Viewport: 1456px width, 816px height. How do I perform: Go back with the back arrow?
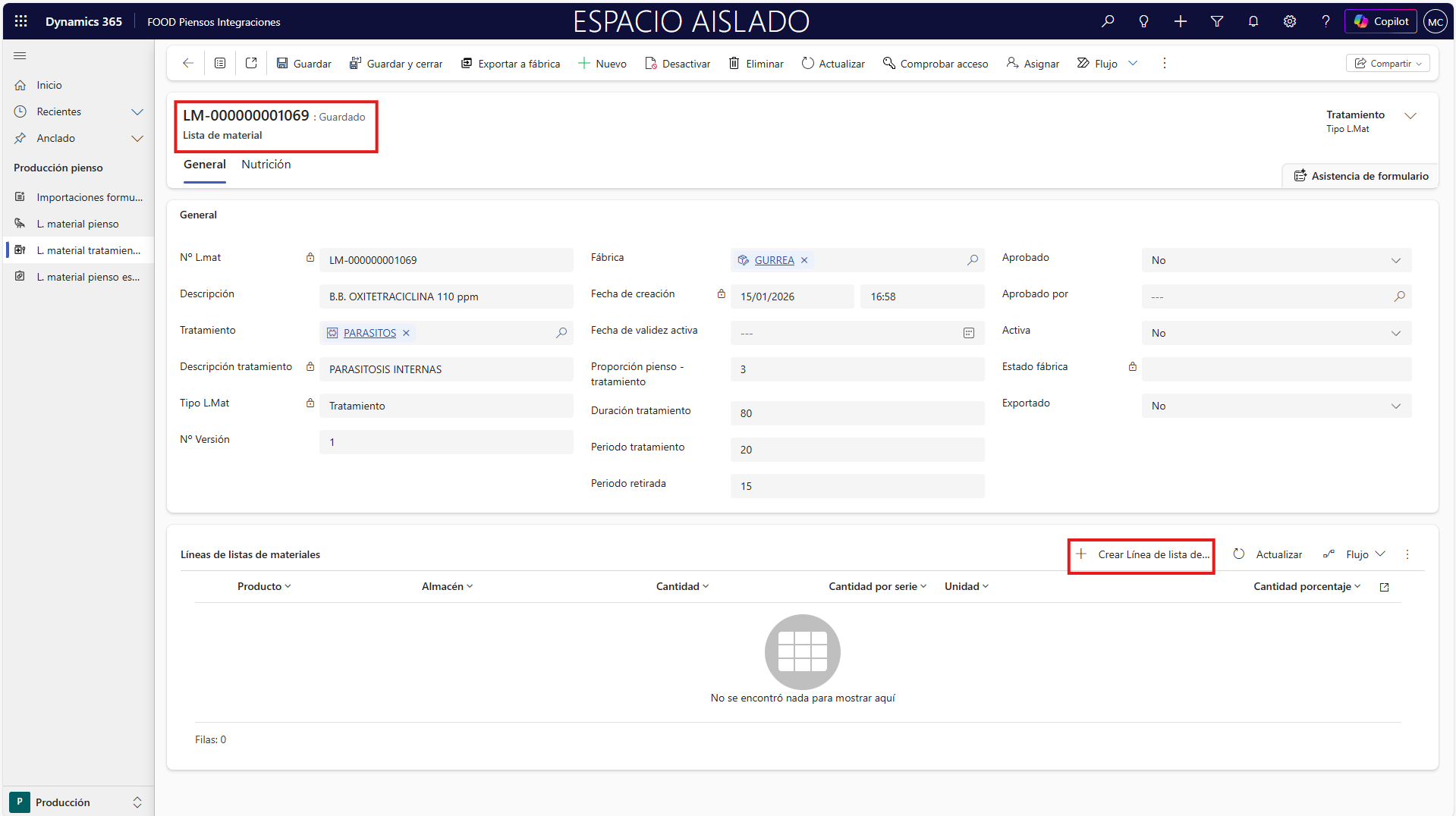188,64
